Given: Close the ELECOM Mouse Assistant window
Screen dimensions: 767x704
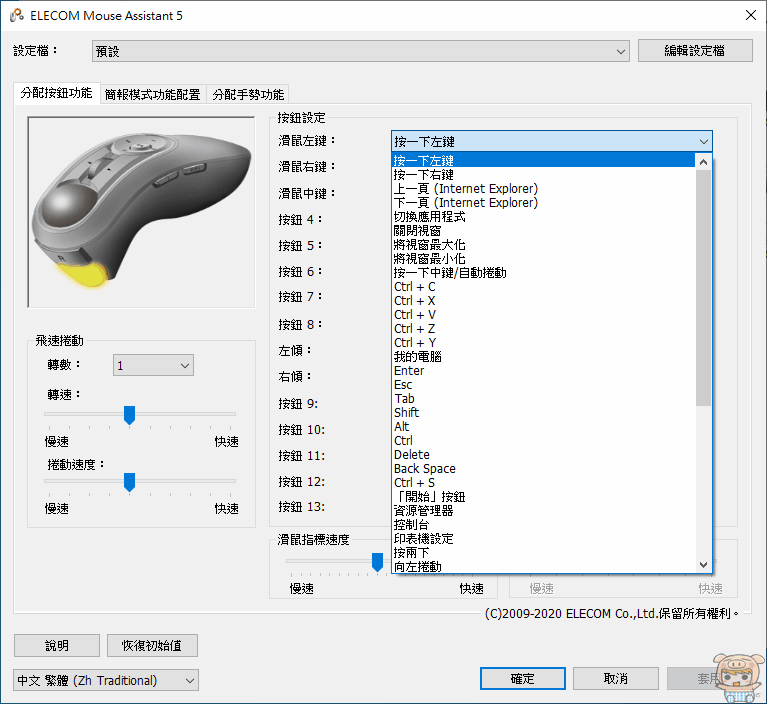Looking at the screenshot, I should 751,15.
